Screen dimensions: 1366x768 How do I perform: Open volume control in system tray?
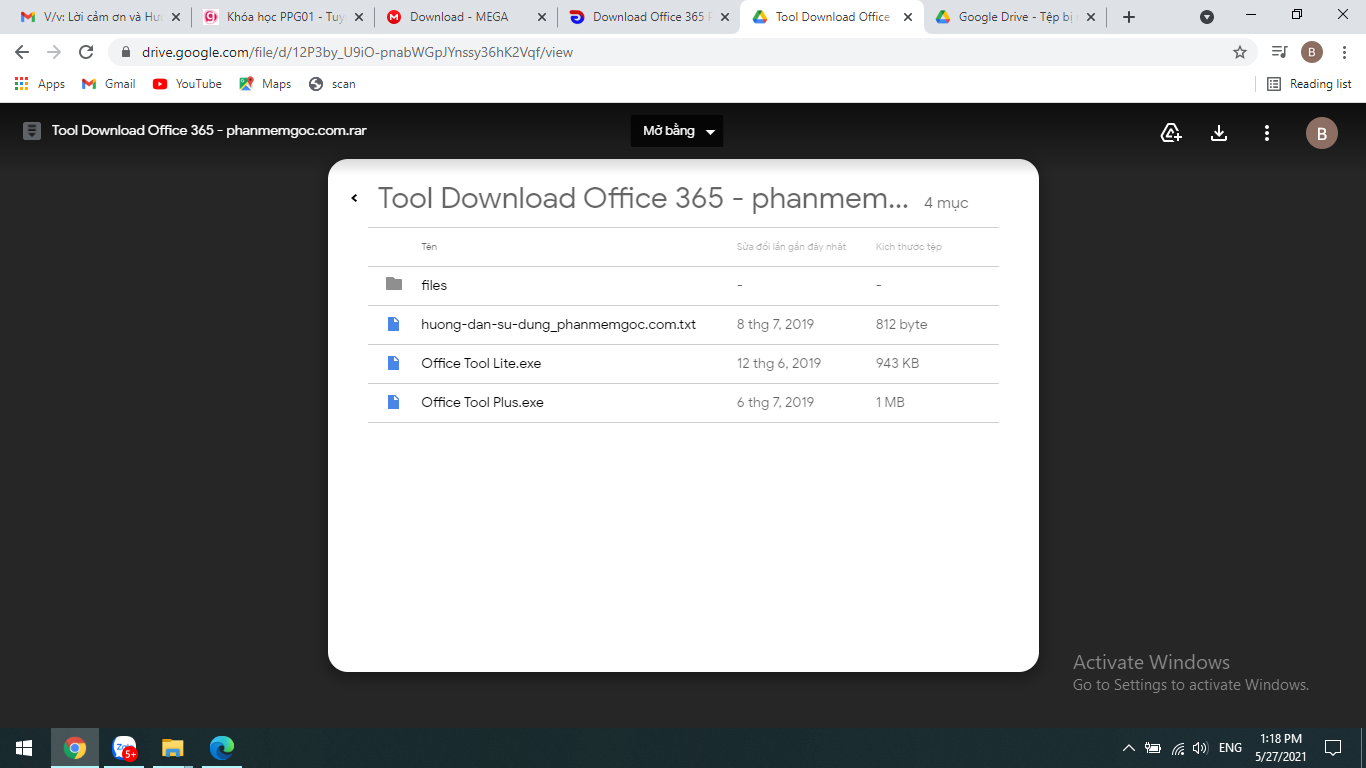tap(1201, 748)
